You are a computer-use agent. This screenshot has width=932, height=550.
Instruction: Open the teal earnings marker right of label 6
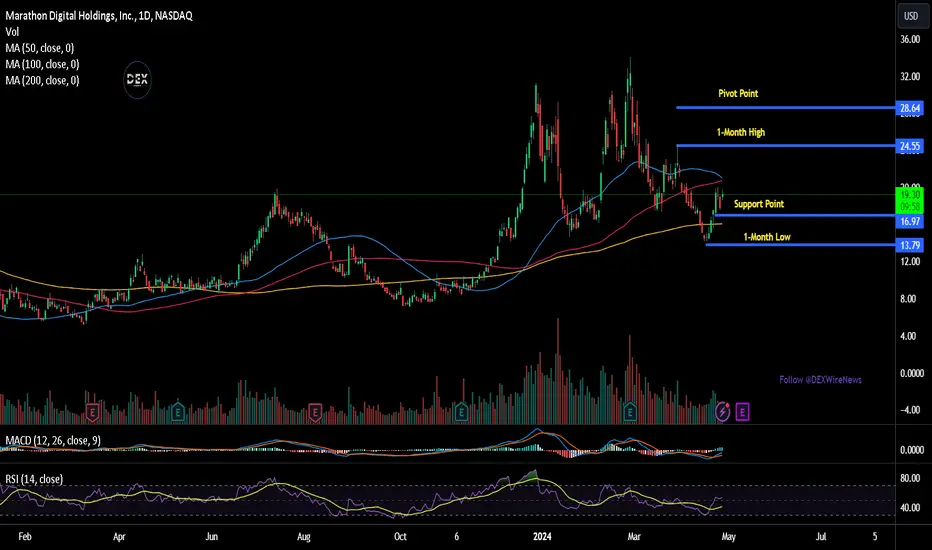click(461, 411)
